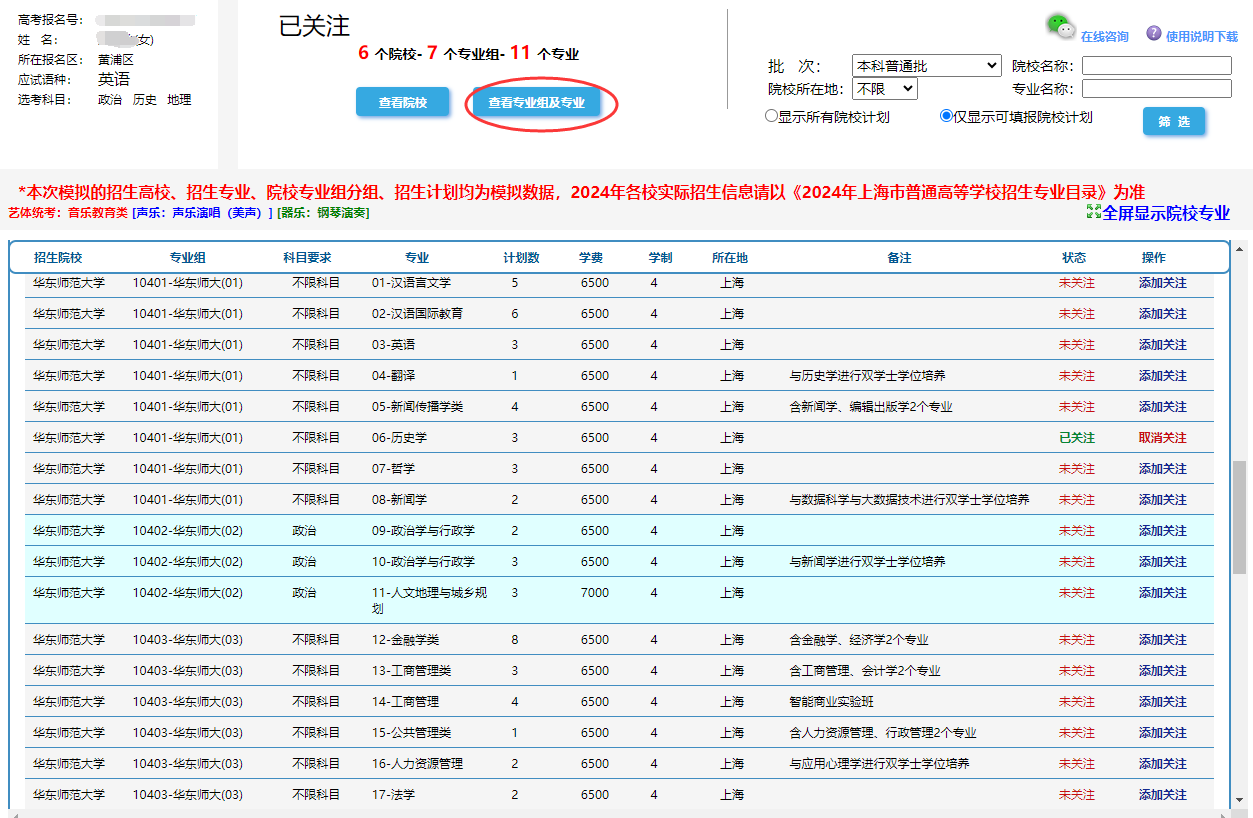The width and height of the screenshot is (1253, 818).
Task: Click the scrollbar up arrow
Action: (x=1240, y=248)
